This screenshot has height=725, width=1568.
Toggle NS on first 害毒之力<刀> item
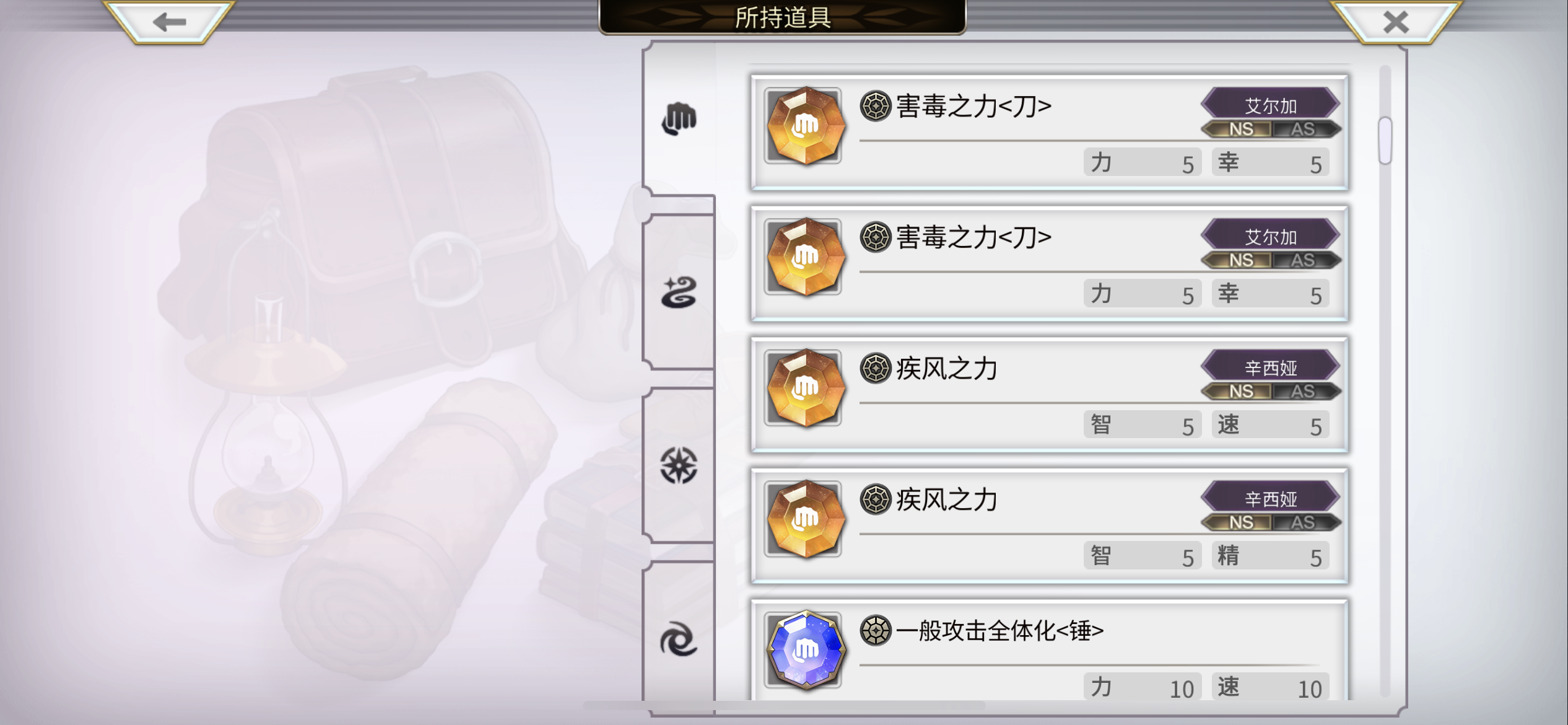[1239, 130]
